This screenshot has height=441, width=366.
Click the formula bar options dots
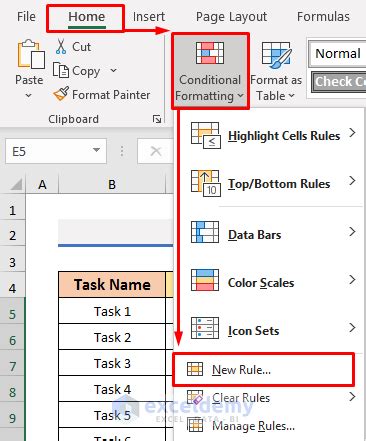tap(122, 151)
